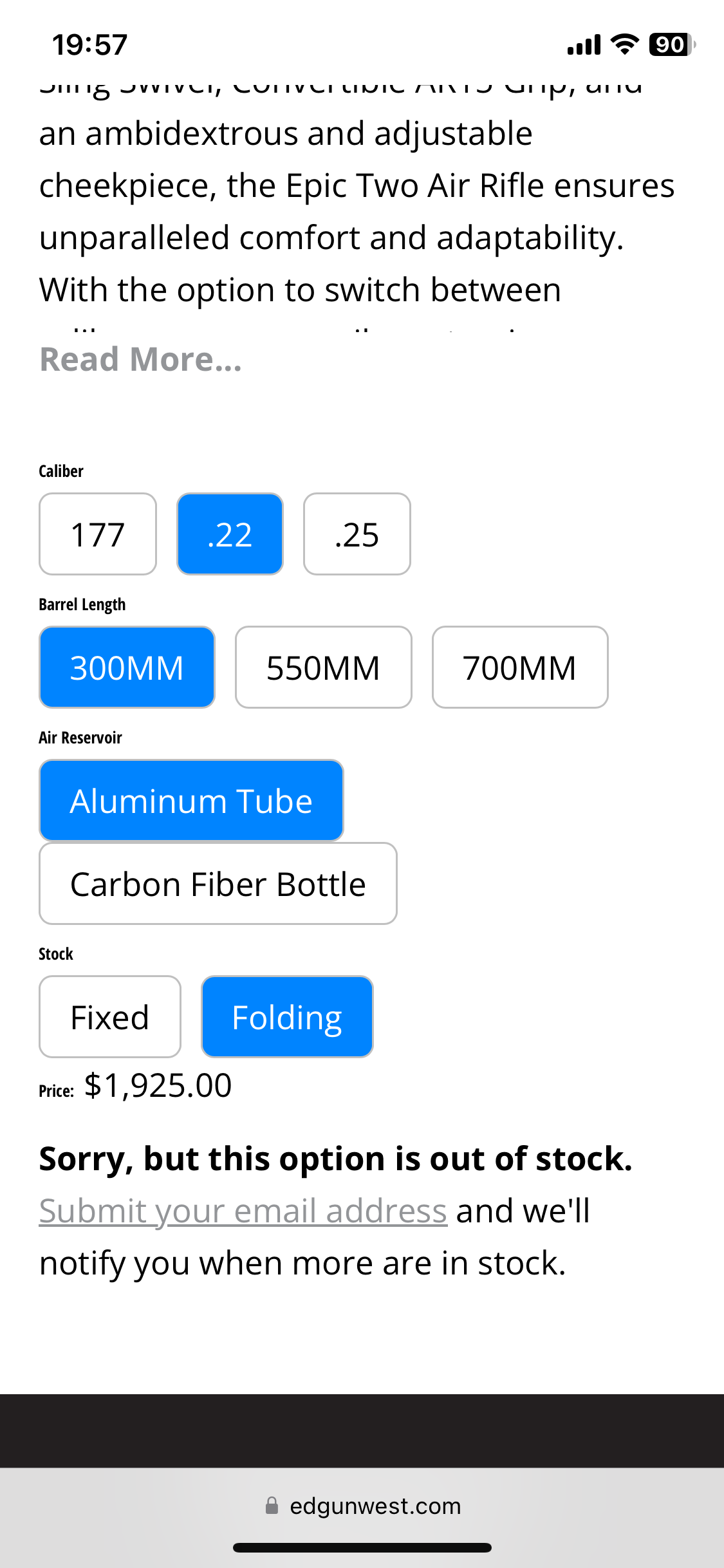
Task: Tap the lock icon beside the URL
Action: tap(272, 1505)
